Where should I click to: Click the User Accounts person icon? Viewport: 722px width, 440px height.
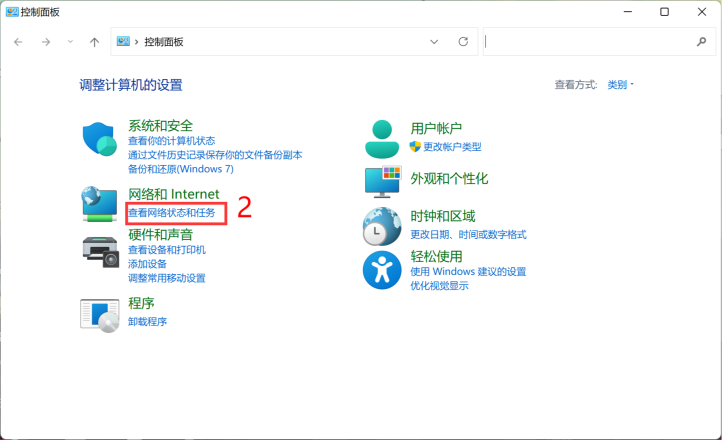(x=382, y=139)
